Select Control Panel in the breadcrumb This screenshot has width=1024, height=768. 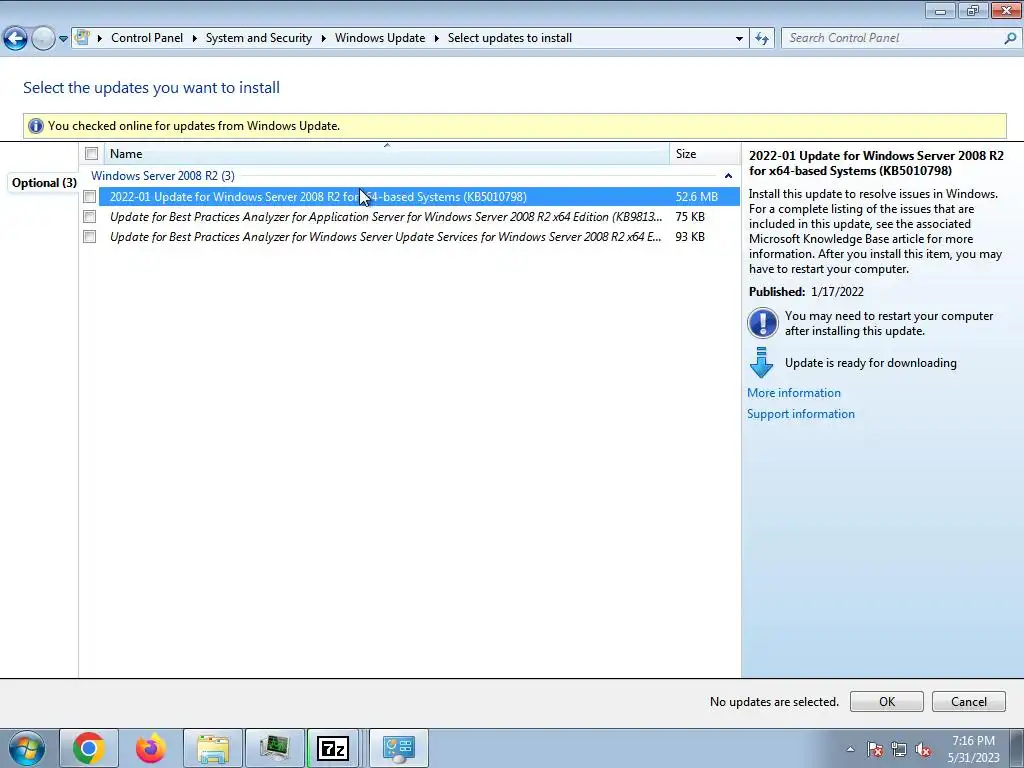pyautogui.click(x=147, y=38)
